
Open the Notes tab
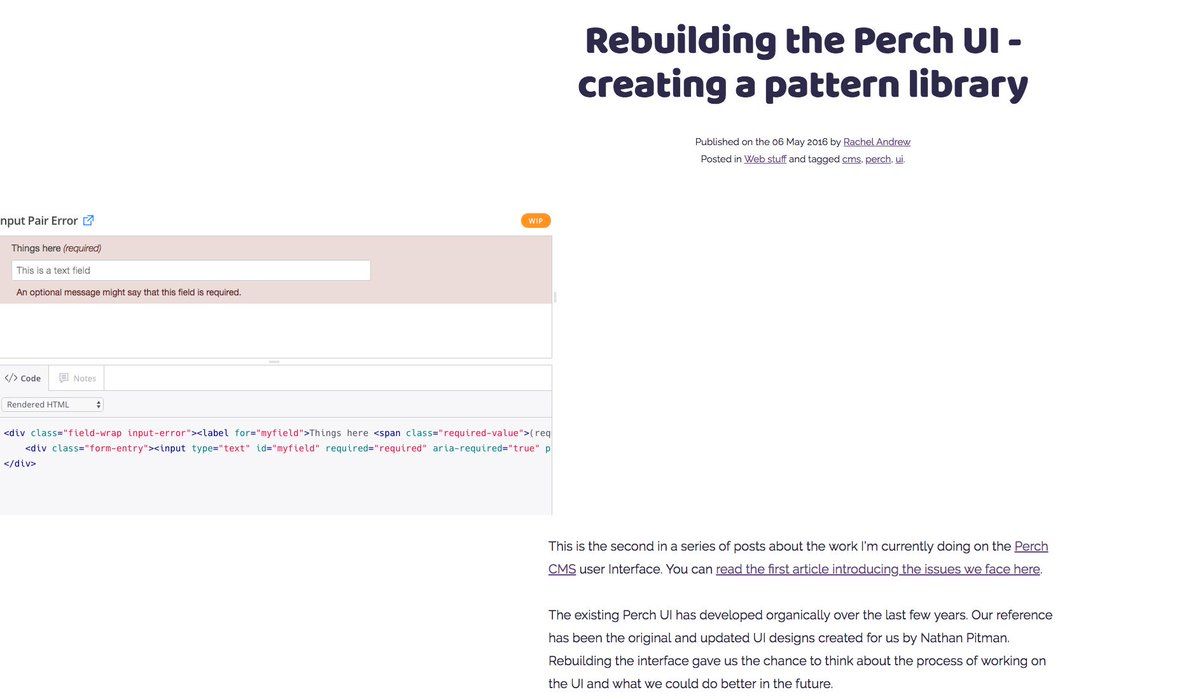point(77,378)
